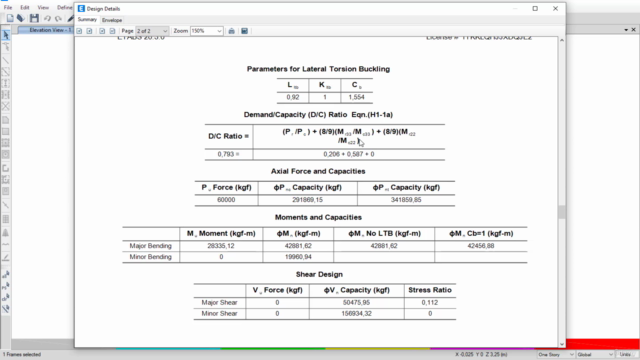The image size is (640, 360).
Task: Click the Pu Force value 60000
Action: (x=226, y=200)
